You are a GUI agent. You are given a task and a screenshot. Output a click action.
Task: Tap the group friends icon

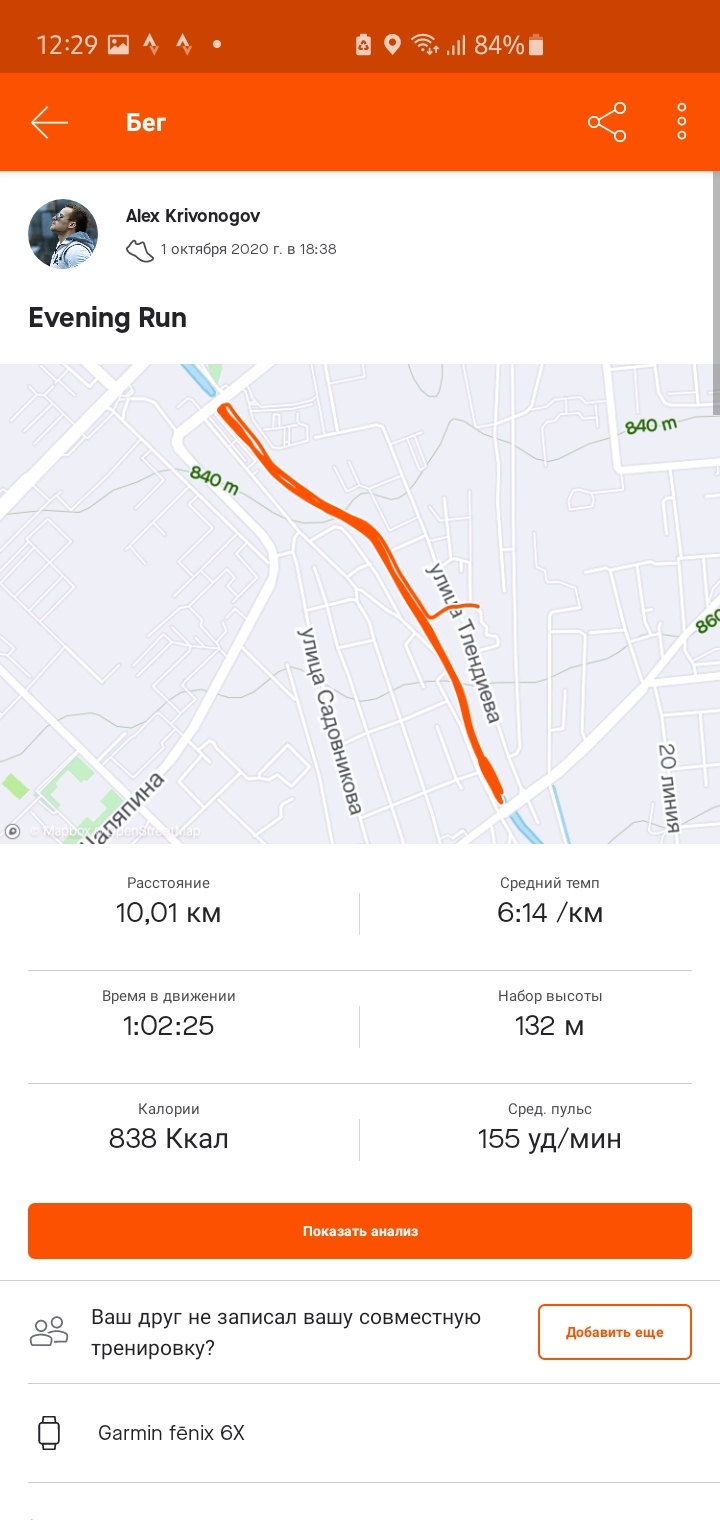[49, 1331]
